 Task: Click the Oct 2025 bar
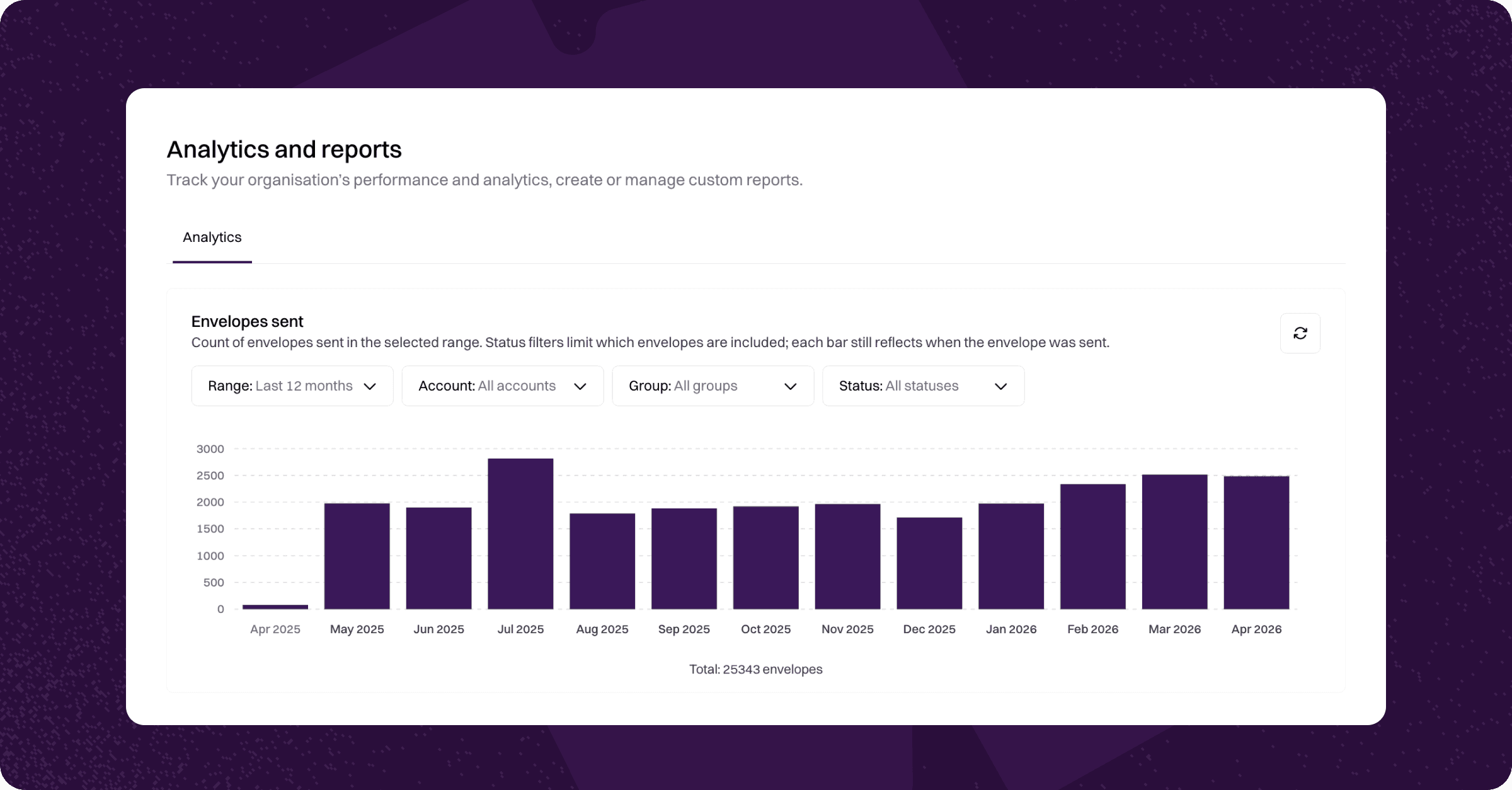point(766,558)
